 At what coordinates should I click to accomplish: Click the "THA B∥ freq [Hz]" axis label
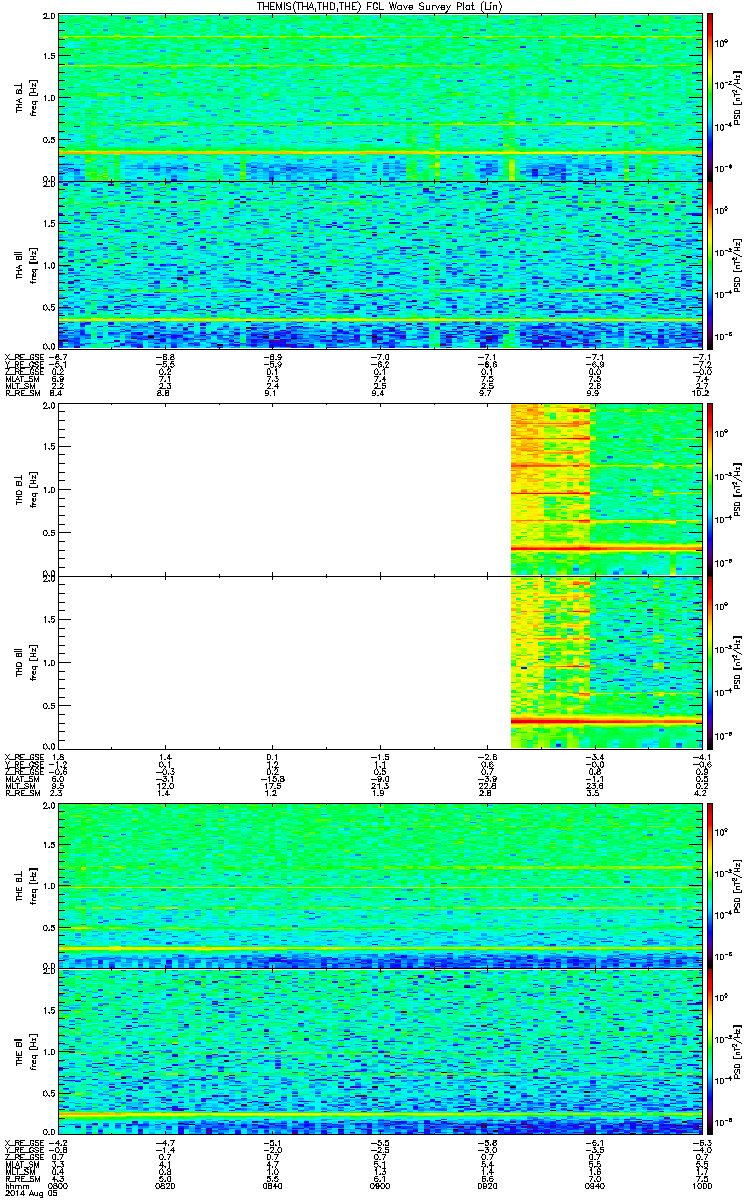click(24, 265)
